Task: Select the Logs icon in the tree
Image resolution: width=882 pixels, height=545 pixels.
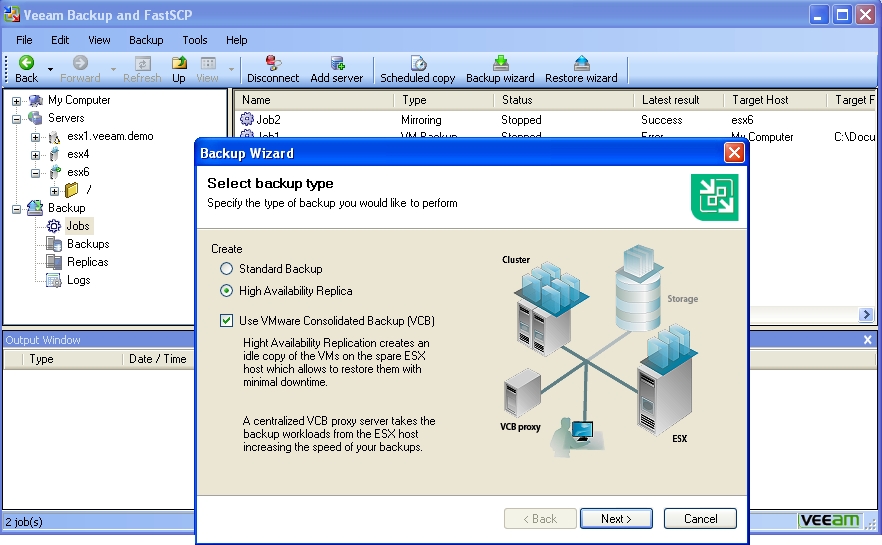Action: click(54, 280)
